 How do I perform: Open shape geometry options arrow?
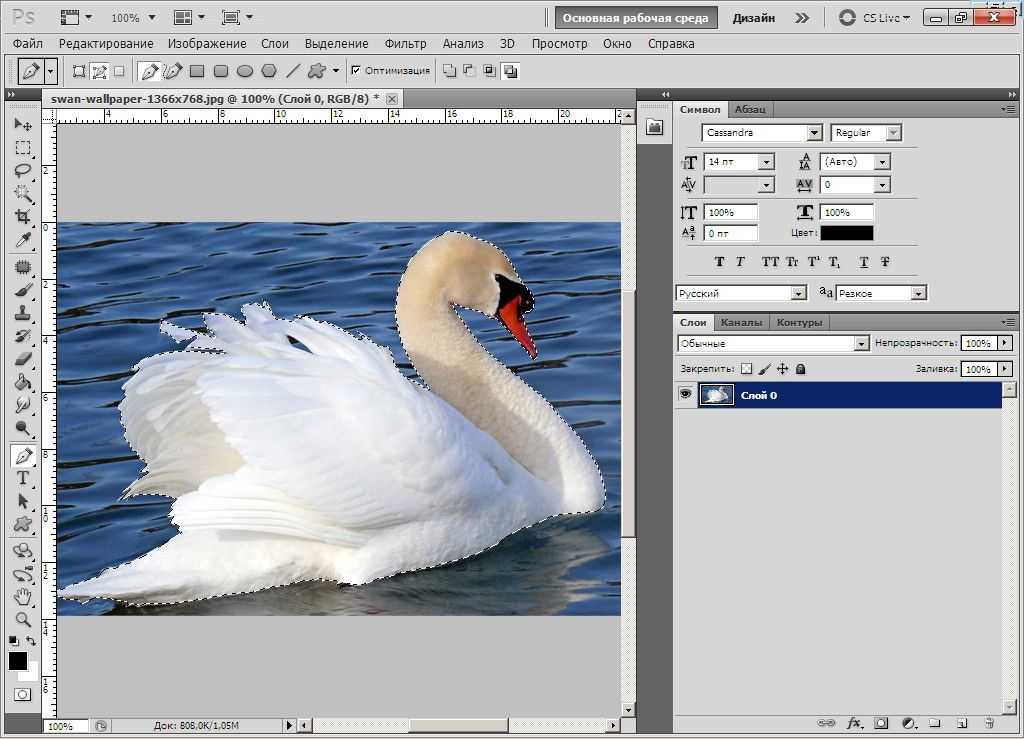tap(336, 71)
